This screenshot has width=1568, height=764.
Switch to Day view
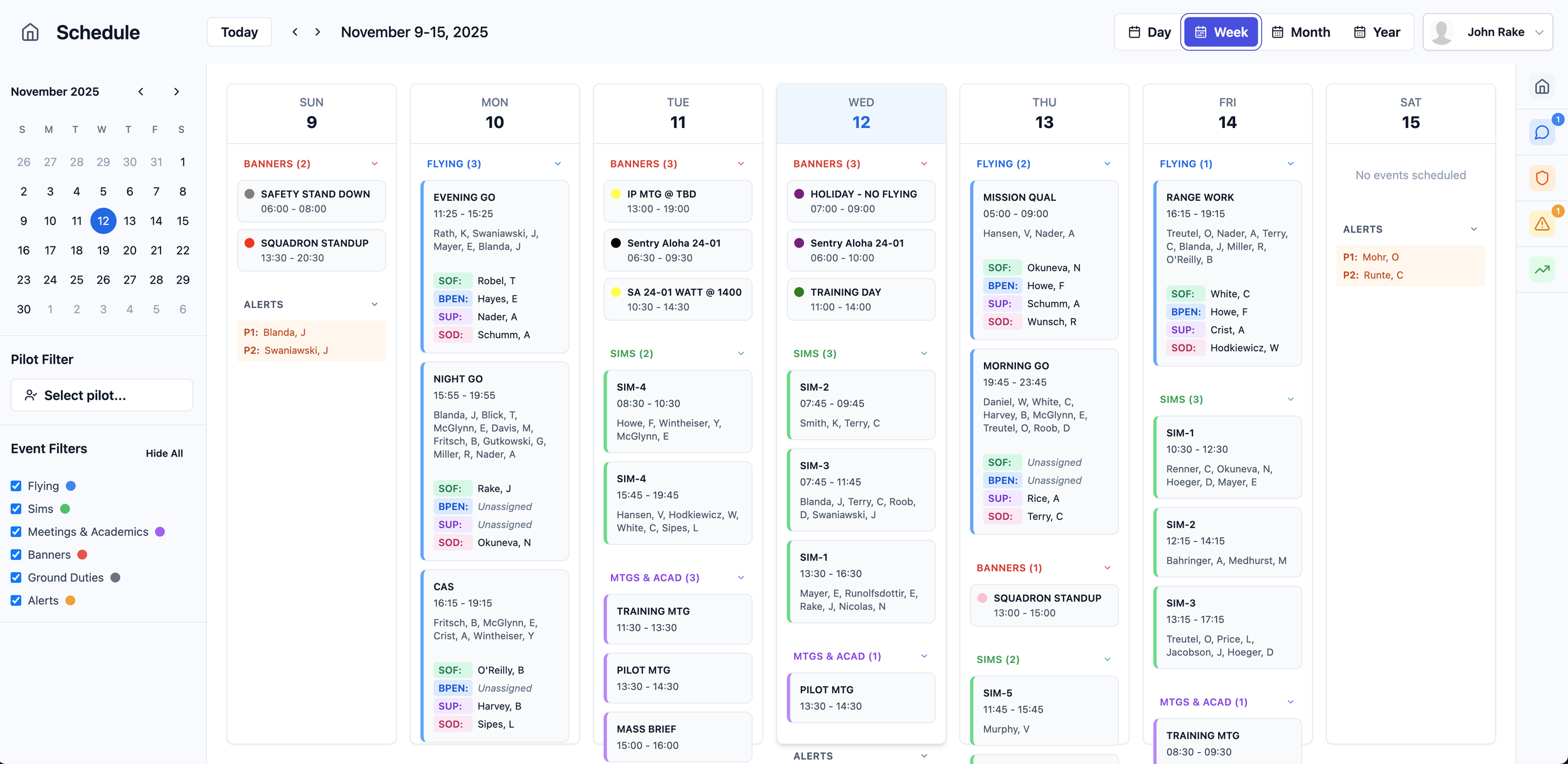pyautogui.click(x=1149, y=32)
